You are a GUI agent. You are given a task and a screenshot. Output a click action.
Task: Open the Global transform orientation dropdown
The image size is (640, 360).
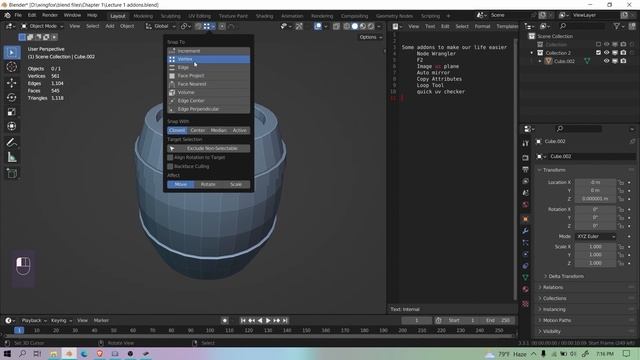[161, 26]
